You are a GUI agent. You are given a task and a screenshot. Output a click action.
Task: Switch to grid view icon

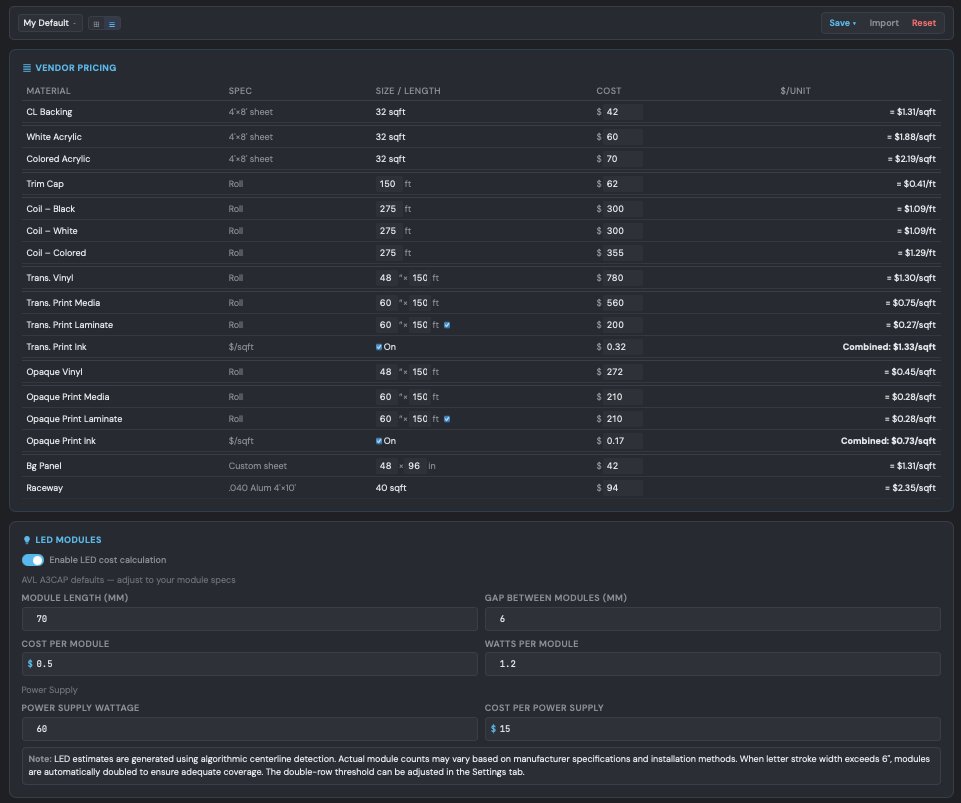[96, 23]
